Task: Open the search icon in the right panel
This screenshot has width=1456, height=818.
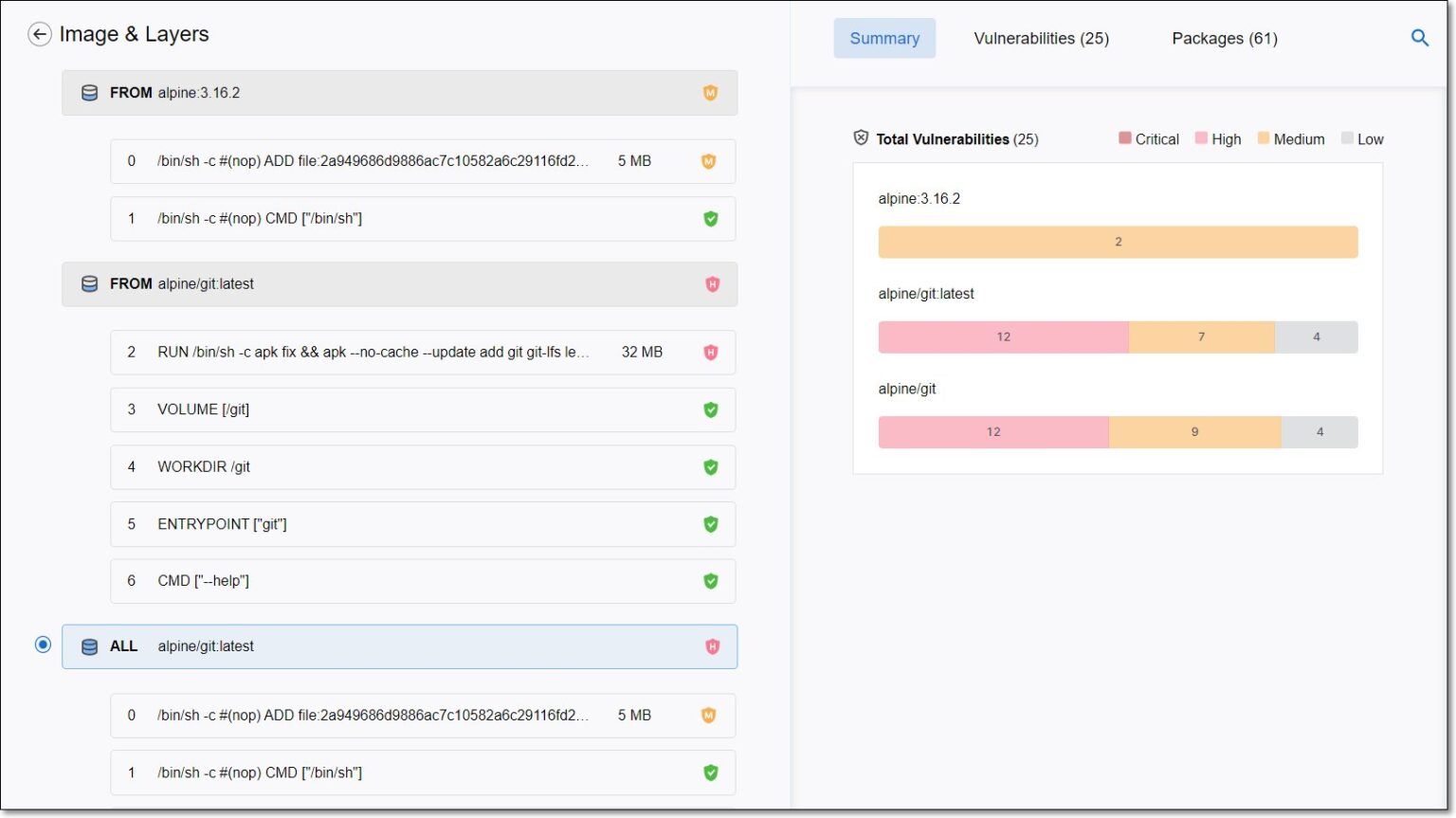Action: pos(1419,38)
